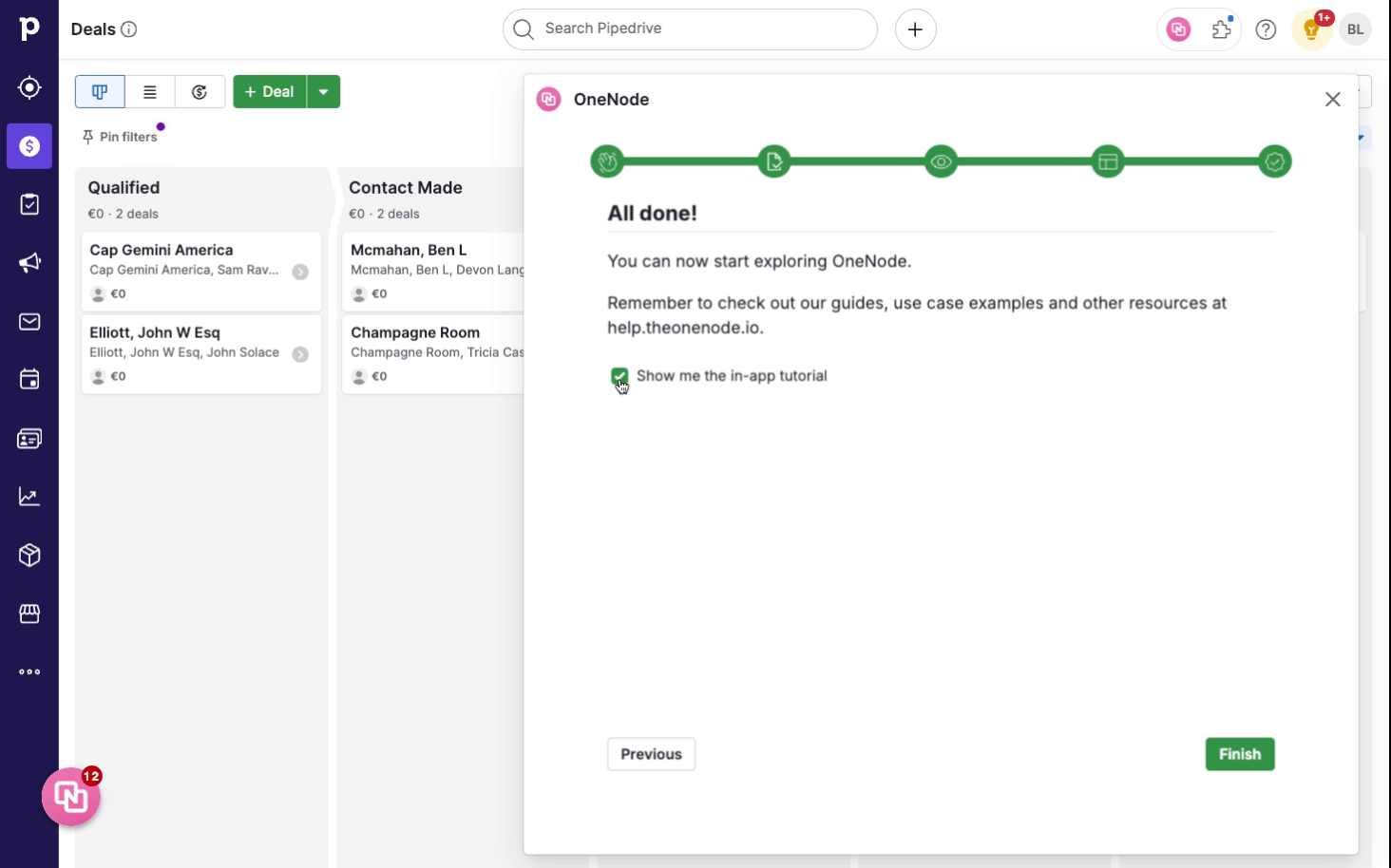The width and height of the screenshot is (1391, 868).
Task: Open Sales Assistant lightbulb icon
Action: (x=1312, y=29)
